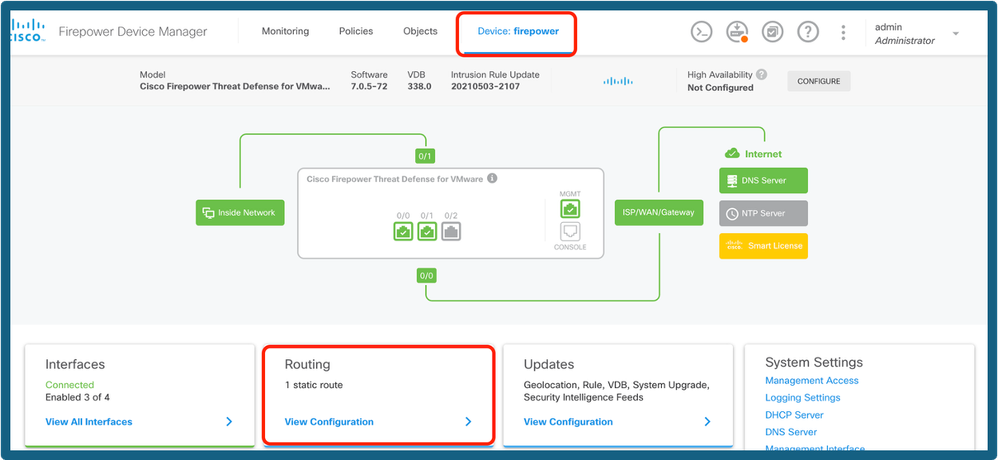The width and height of the screenshot is (998, 460).
Task: Click the Firepower Device Manager title
Action: coord(132,32)
